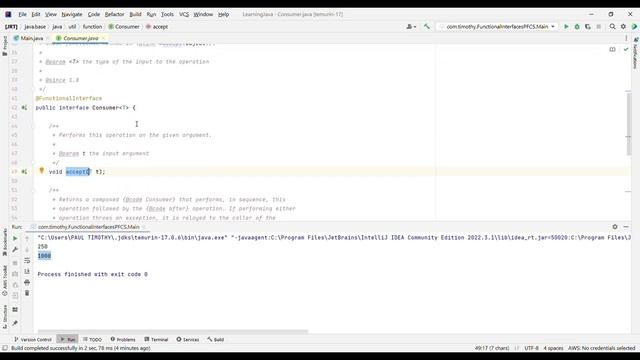
Task: Print the console output
Action: tap(27, 282)
